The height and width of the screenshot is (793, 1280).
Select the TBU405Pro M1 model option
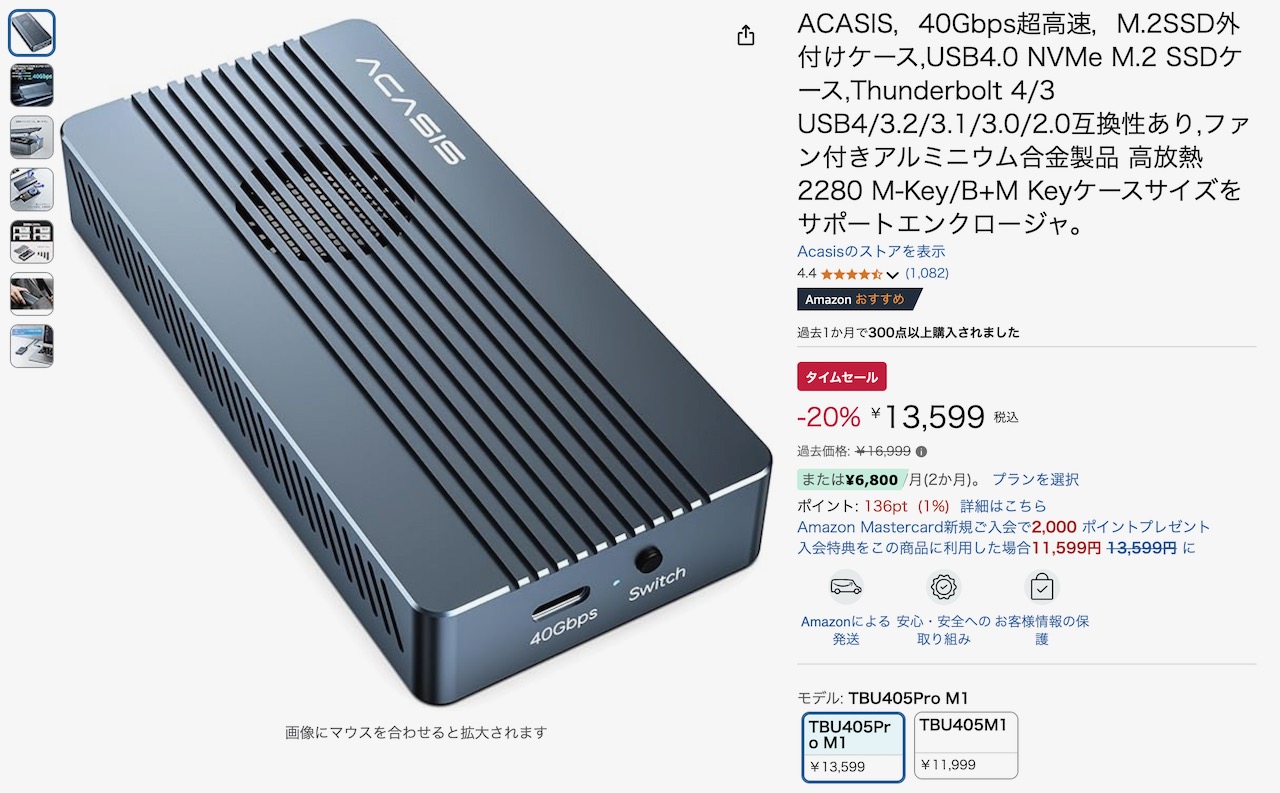tap(854, 746)
